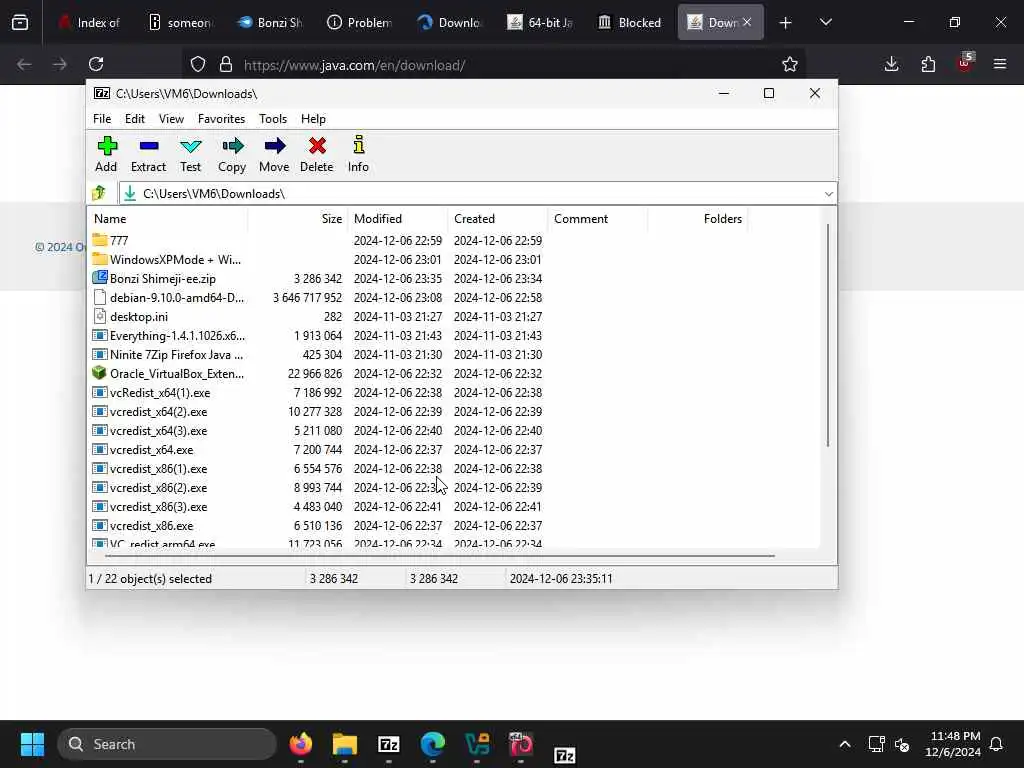This screenshot has width=1024, height=768.
Task: Select vcredist_x86(3).exe in the list
Action: click(x=159, y=506)
